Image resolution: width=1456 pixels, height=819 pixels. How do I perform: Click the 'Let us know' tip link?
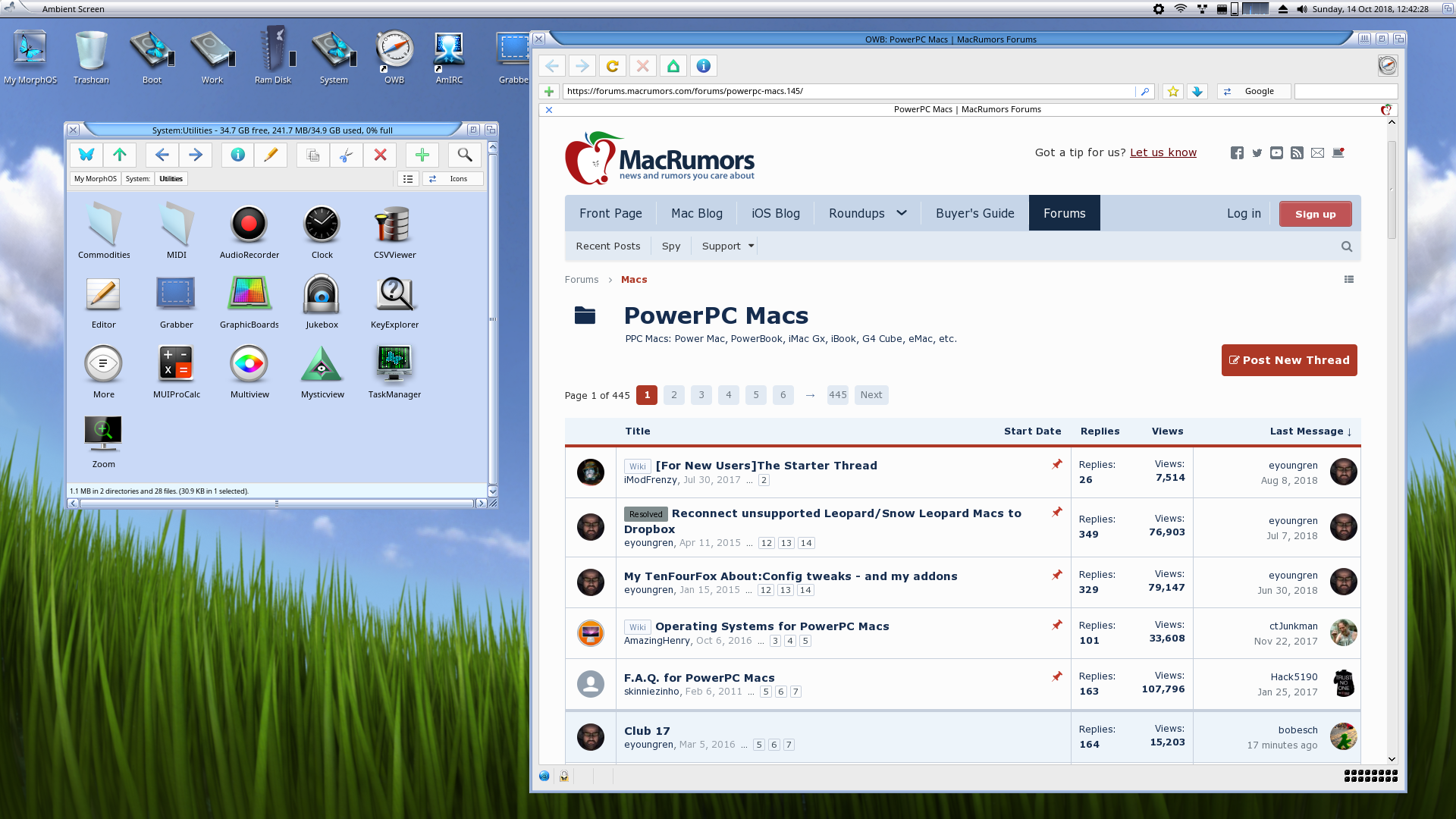1163,152
